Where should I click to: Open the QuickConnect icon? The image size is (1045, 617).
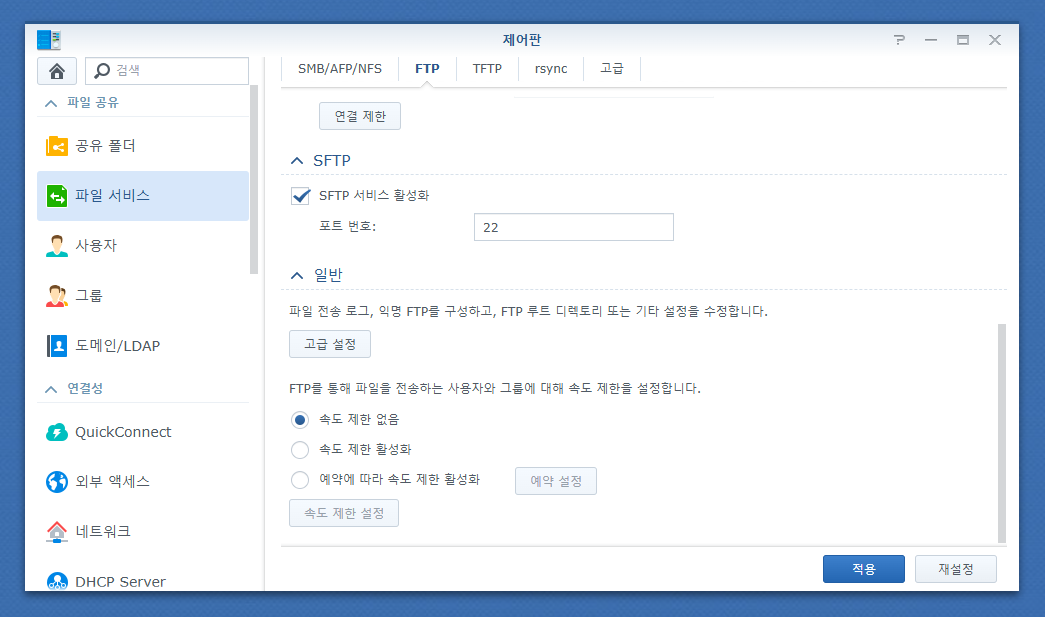(x=57, y=432)
